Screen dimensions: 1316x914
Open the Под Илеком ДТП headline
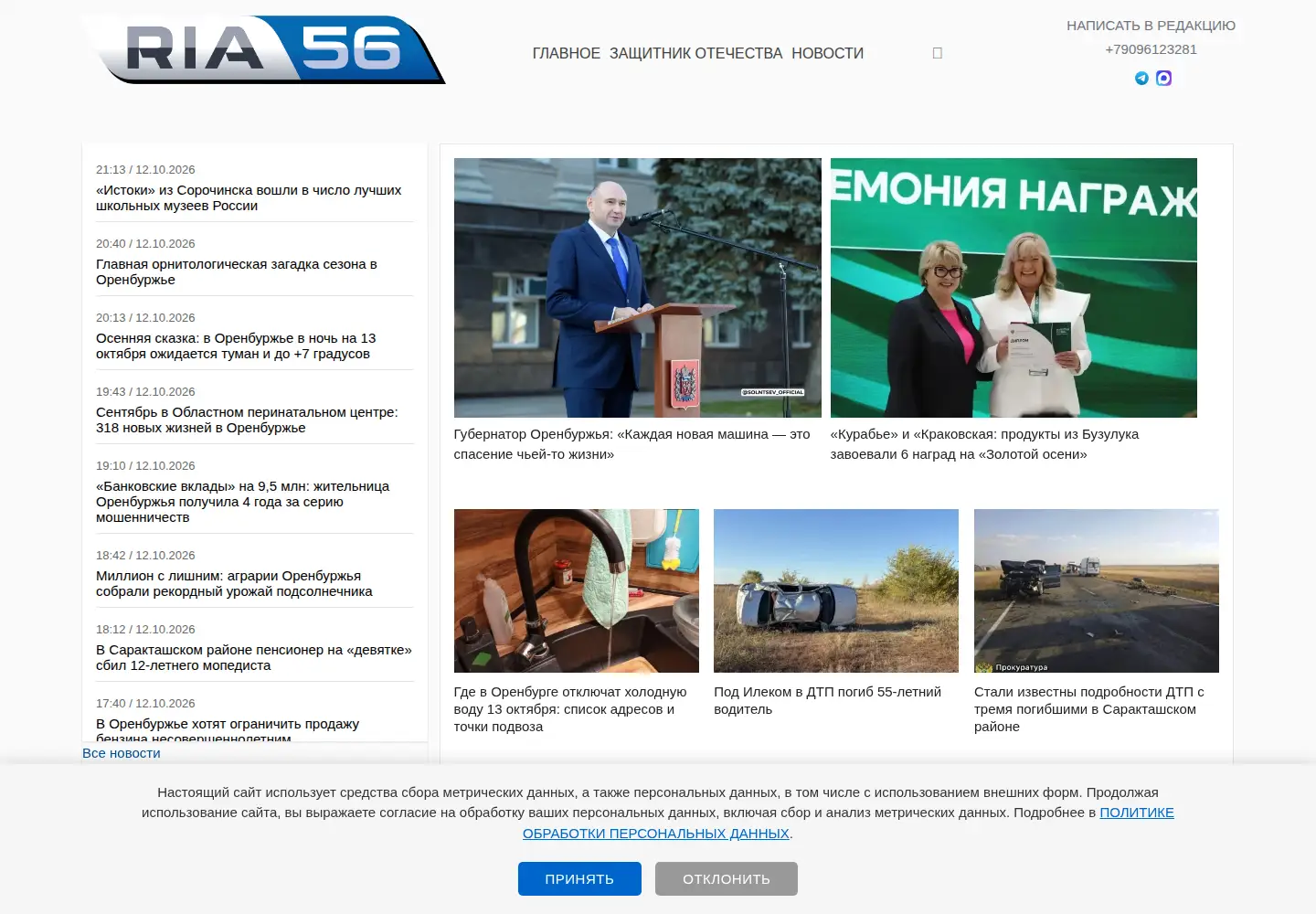(x=827, y=701)
